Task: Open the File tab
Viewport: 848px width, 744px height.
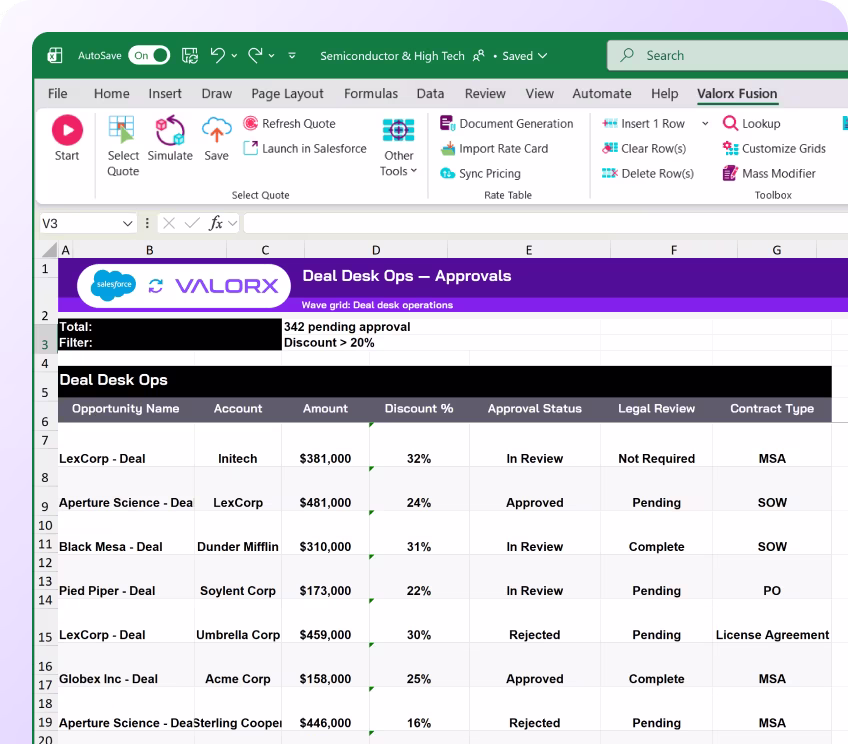Action: point(57,94)
